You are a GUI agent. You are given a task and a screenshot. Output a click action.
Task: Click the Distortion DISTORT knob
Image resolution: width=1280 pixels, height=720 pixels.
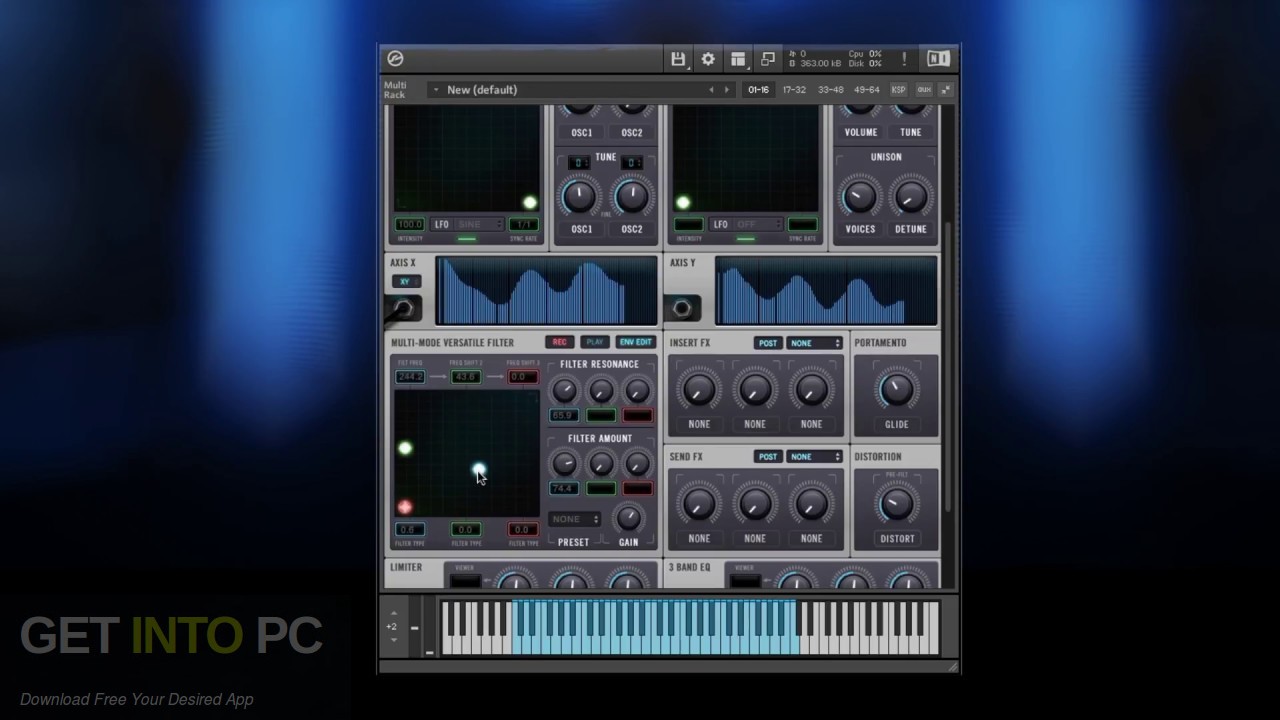[897, 504]
